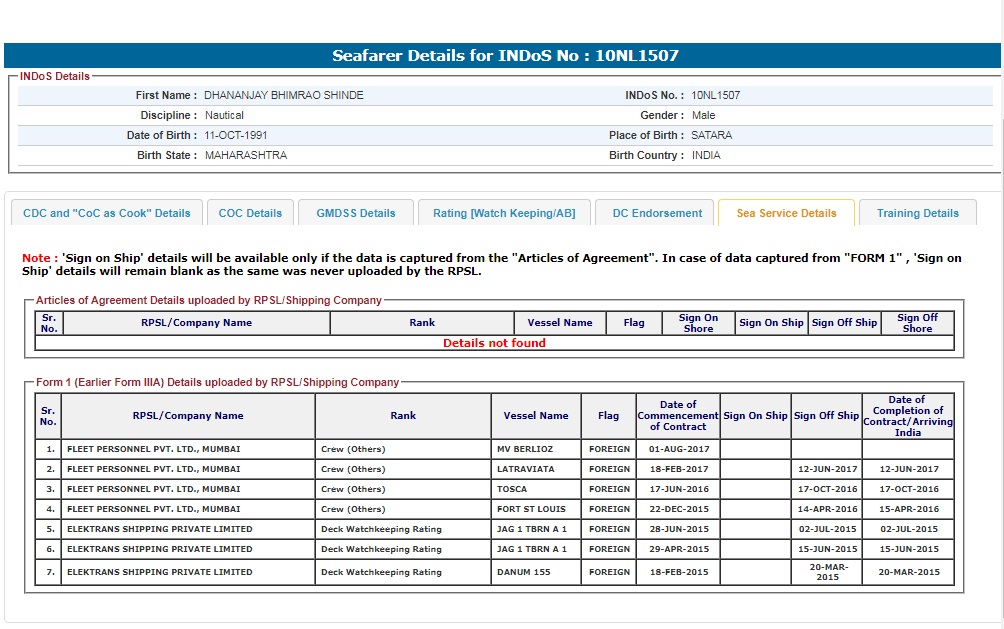Screen dimensions: 1004x629
Task: Select the DANUM 155 vessel cell
Action: coord(524,572)
